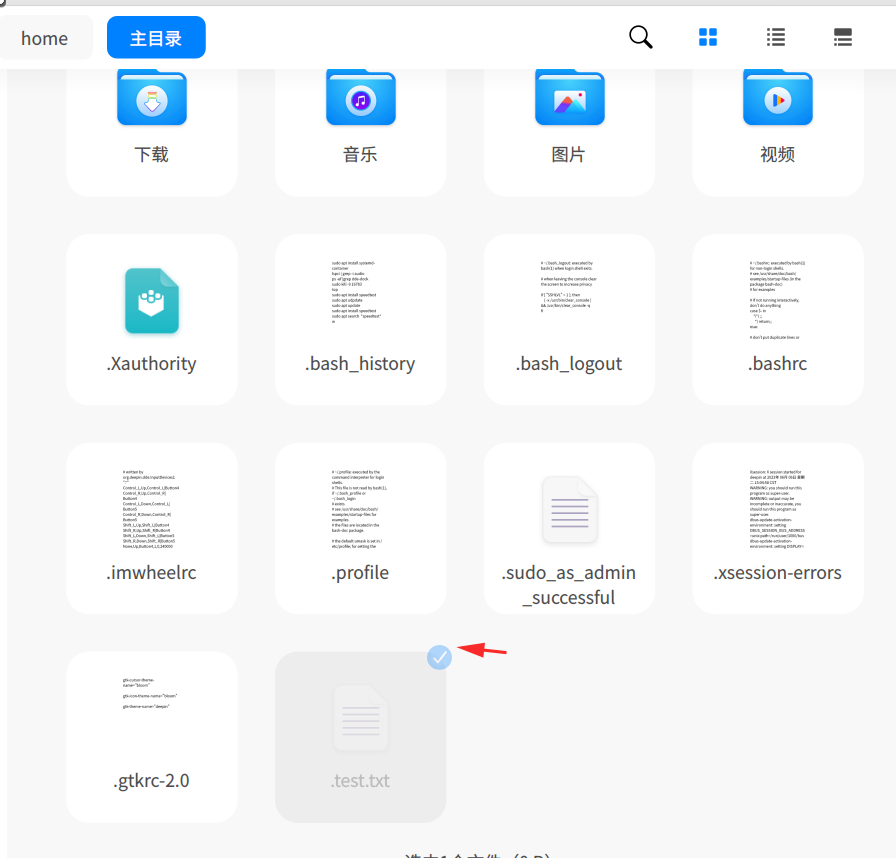
Task: Click the 图片 folder label
Action: [569, 154]
